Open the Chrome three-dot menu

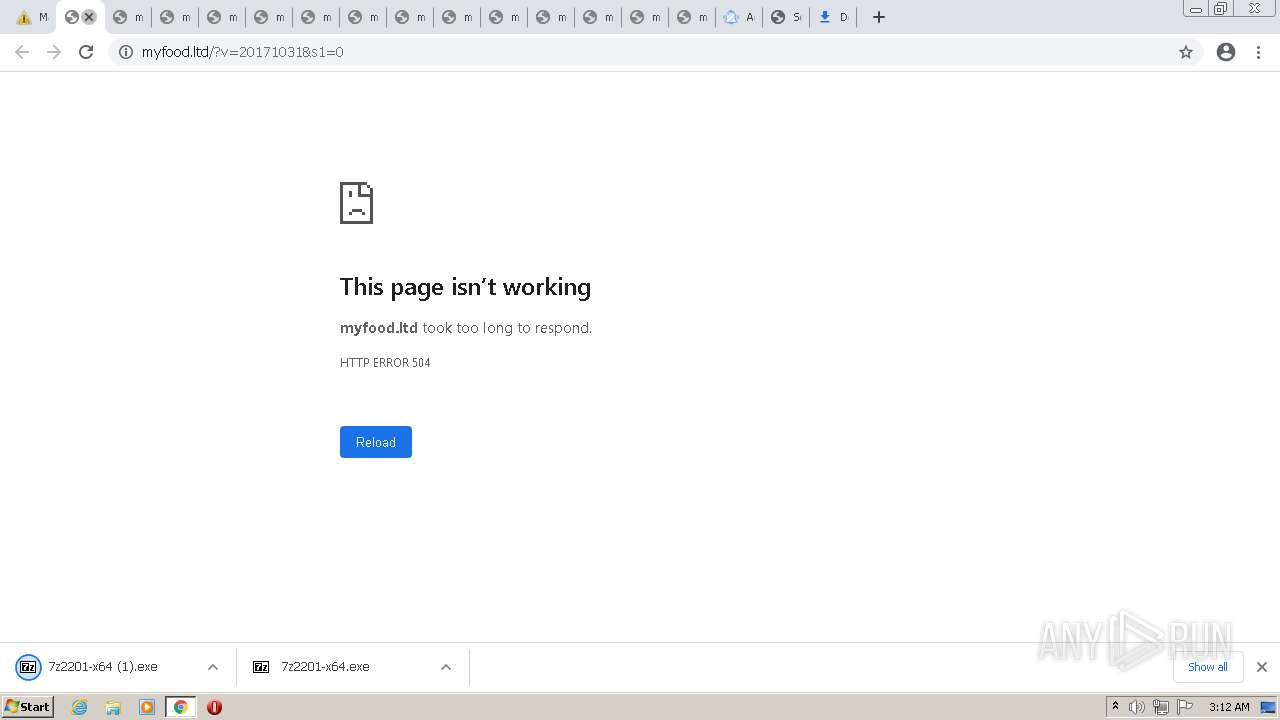coord(1259,52)
